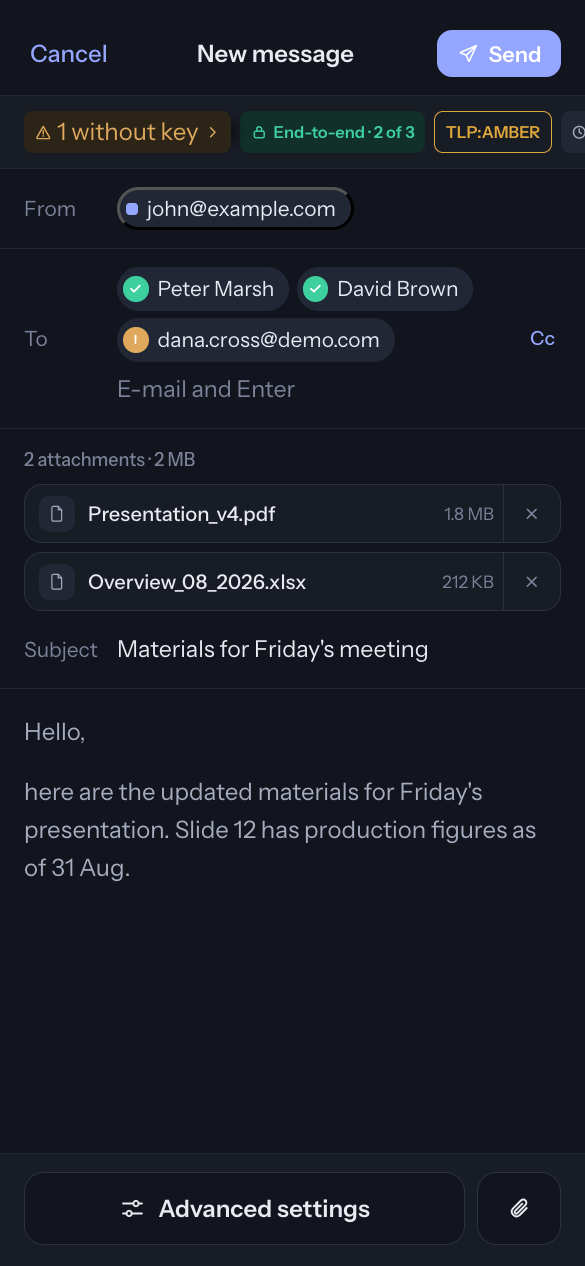Click into the message body text
This screenshot has width=585, height=1266.
click(x=280, y=830)
